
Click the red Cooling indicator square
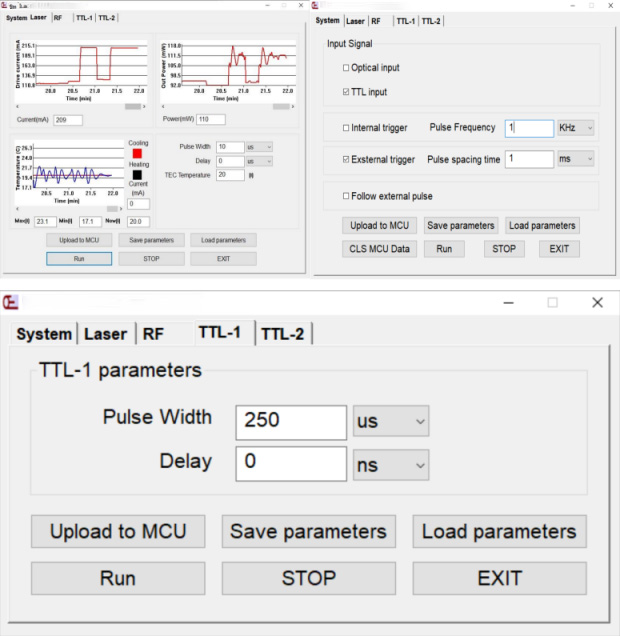tap(137, 154)
